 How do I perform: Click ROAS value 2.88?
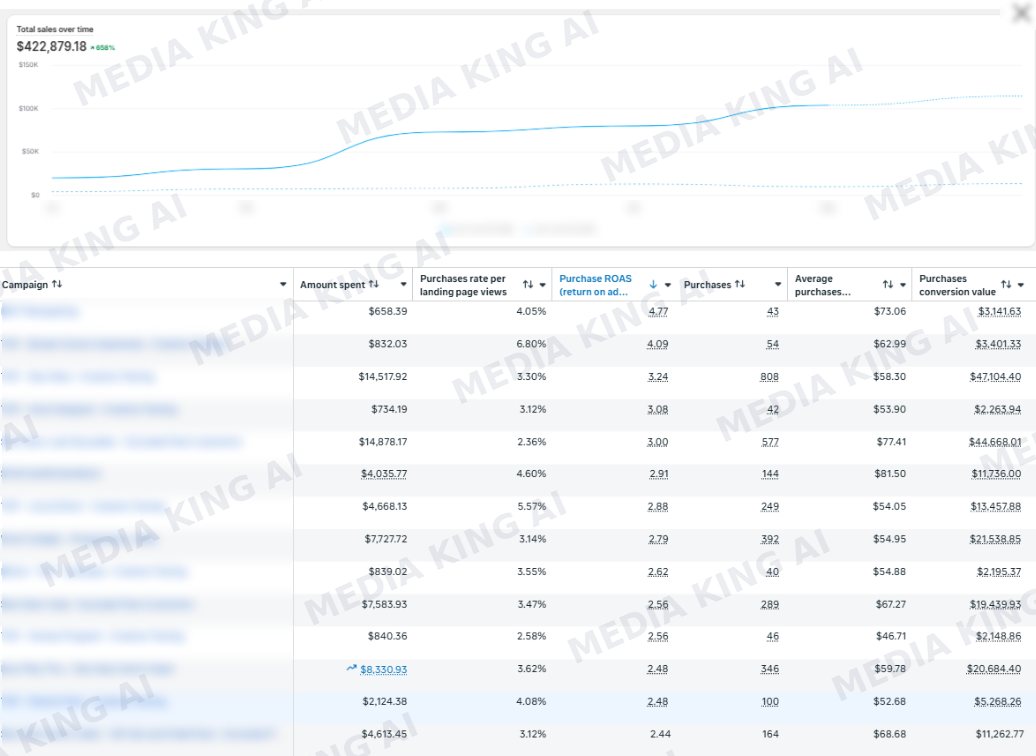pos(657,507)
